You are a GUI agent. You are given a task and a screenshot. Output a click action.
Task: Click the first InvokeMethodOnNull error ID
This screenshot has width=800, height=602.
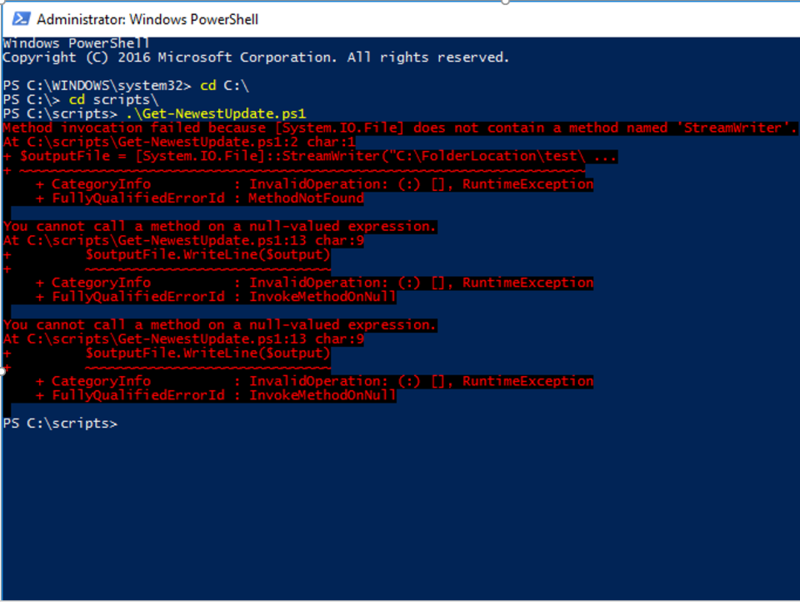click(322, 296)
